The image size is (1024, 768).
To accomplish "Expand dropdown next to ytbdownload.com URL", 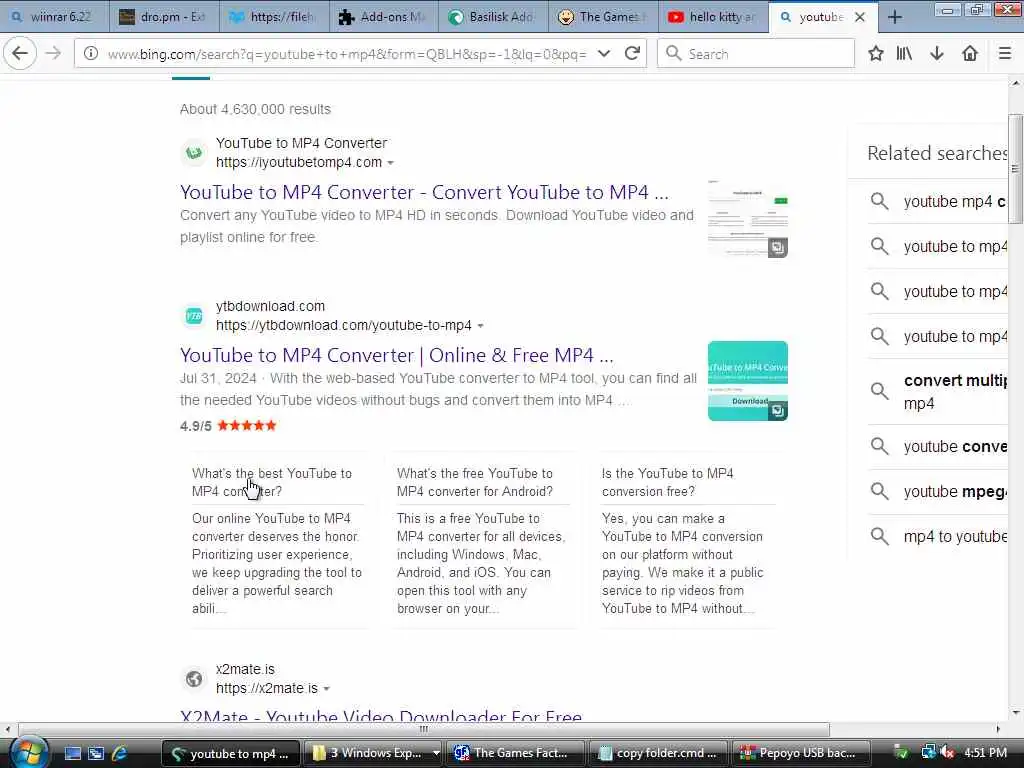I will tap(481, 325).
